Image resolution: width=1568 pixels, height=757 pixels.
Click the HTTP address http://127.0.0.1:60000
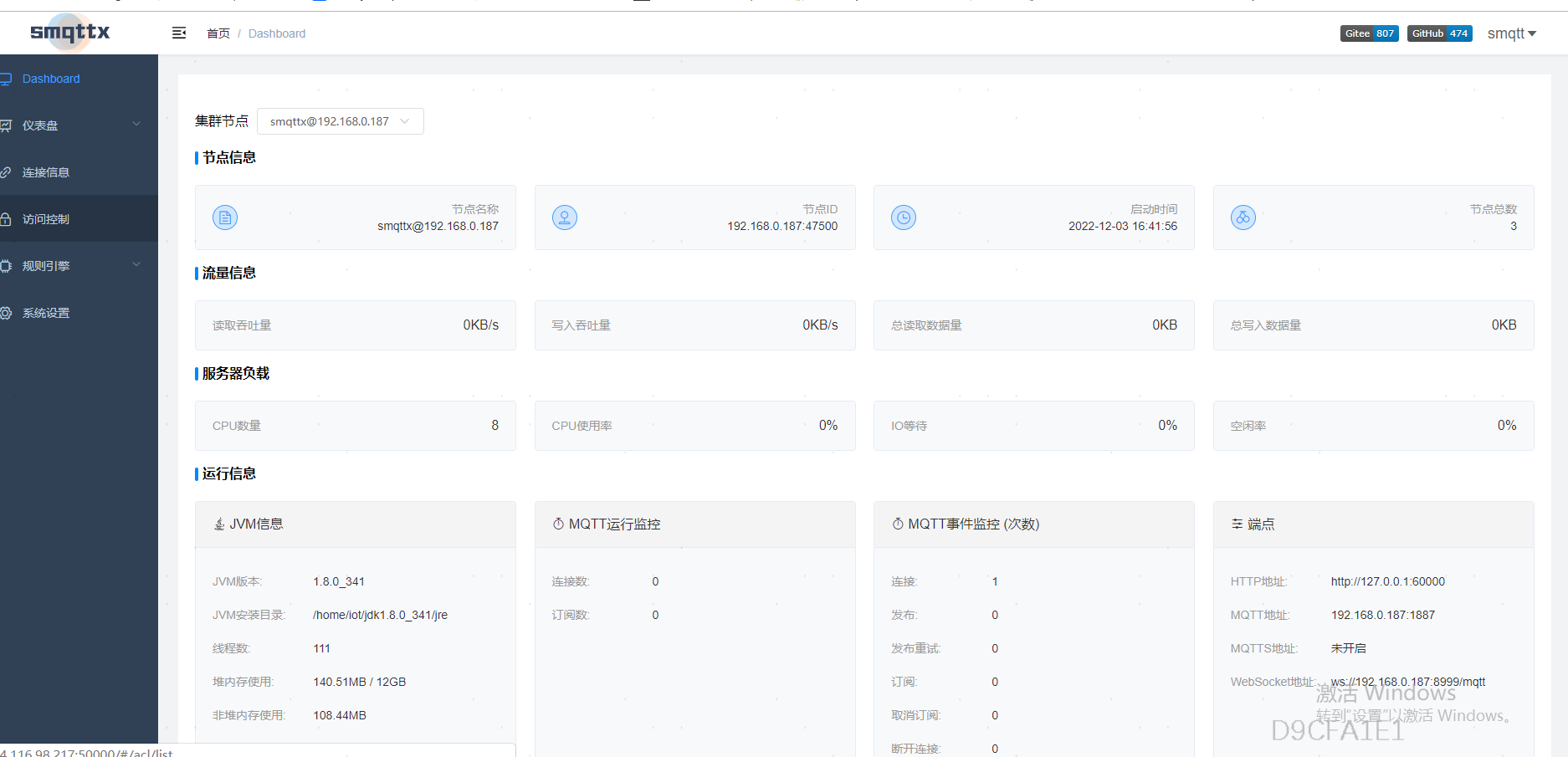[1388, 581]
